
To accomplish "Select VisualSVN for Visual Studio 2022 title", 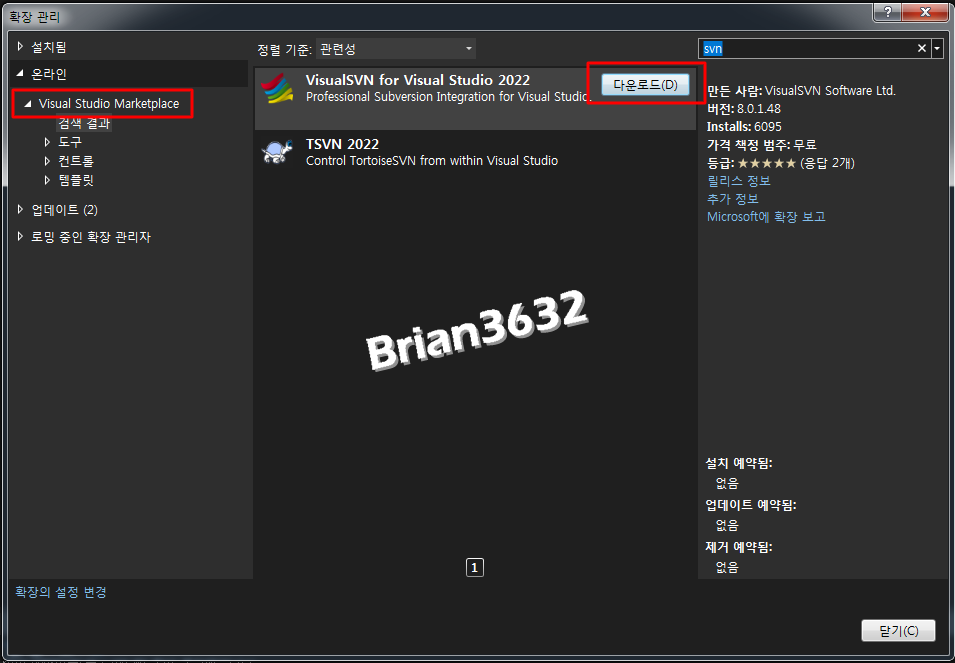I will coord(418,80).
